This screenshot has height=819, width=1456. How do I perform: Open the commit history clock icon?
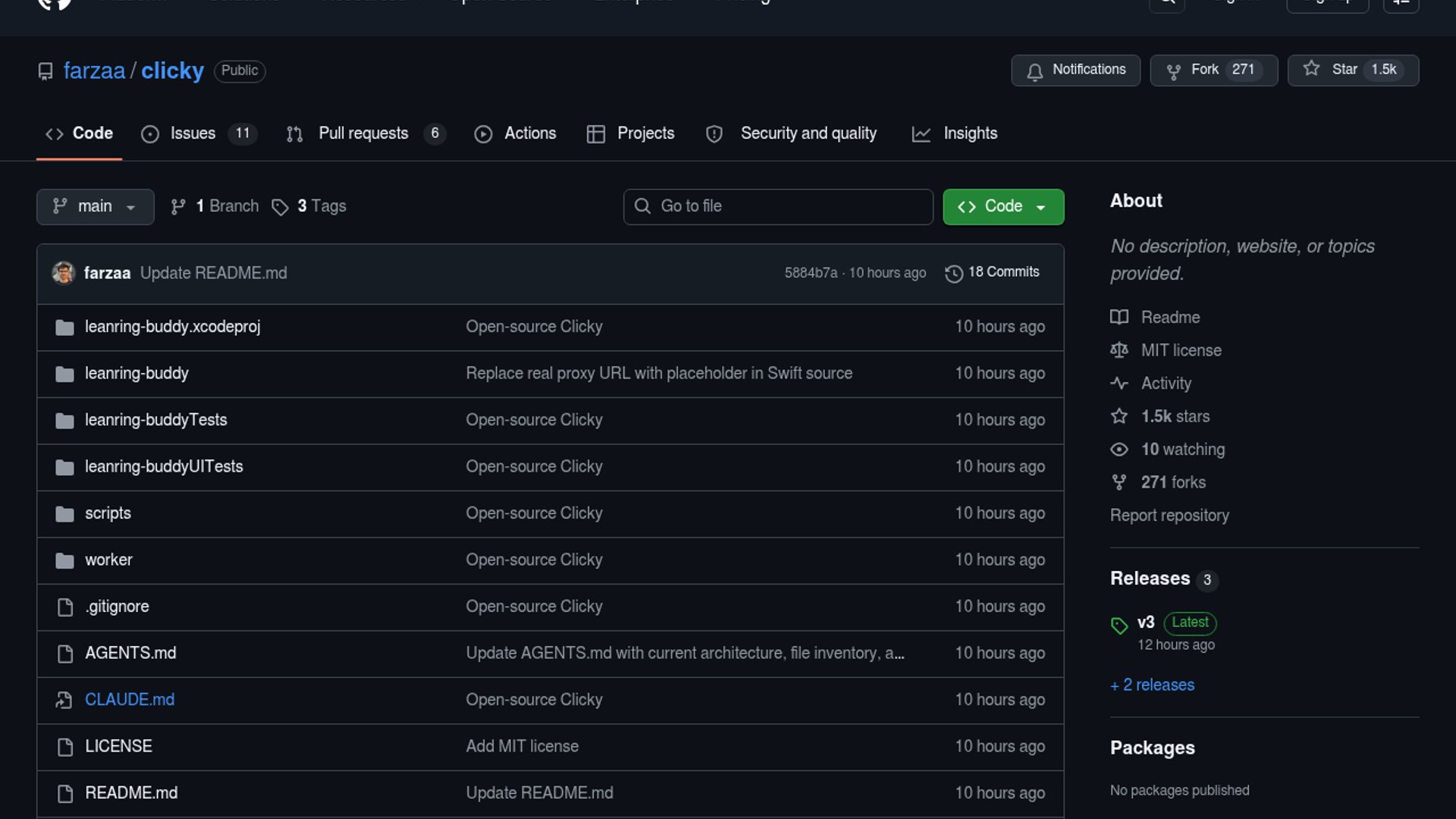tap(954, 273)
